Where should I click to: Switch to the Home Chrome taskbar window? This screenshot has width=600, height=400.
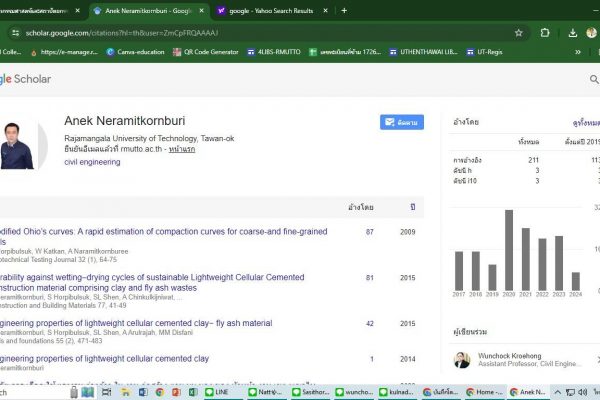pos(484,392)
